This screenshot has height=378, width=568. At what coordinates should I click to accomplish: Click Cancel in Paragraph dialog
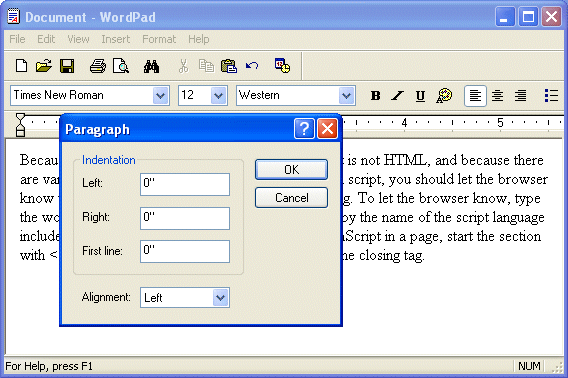pos(291,198)
